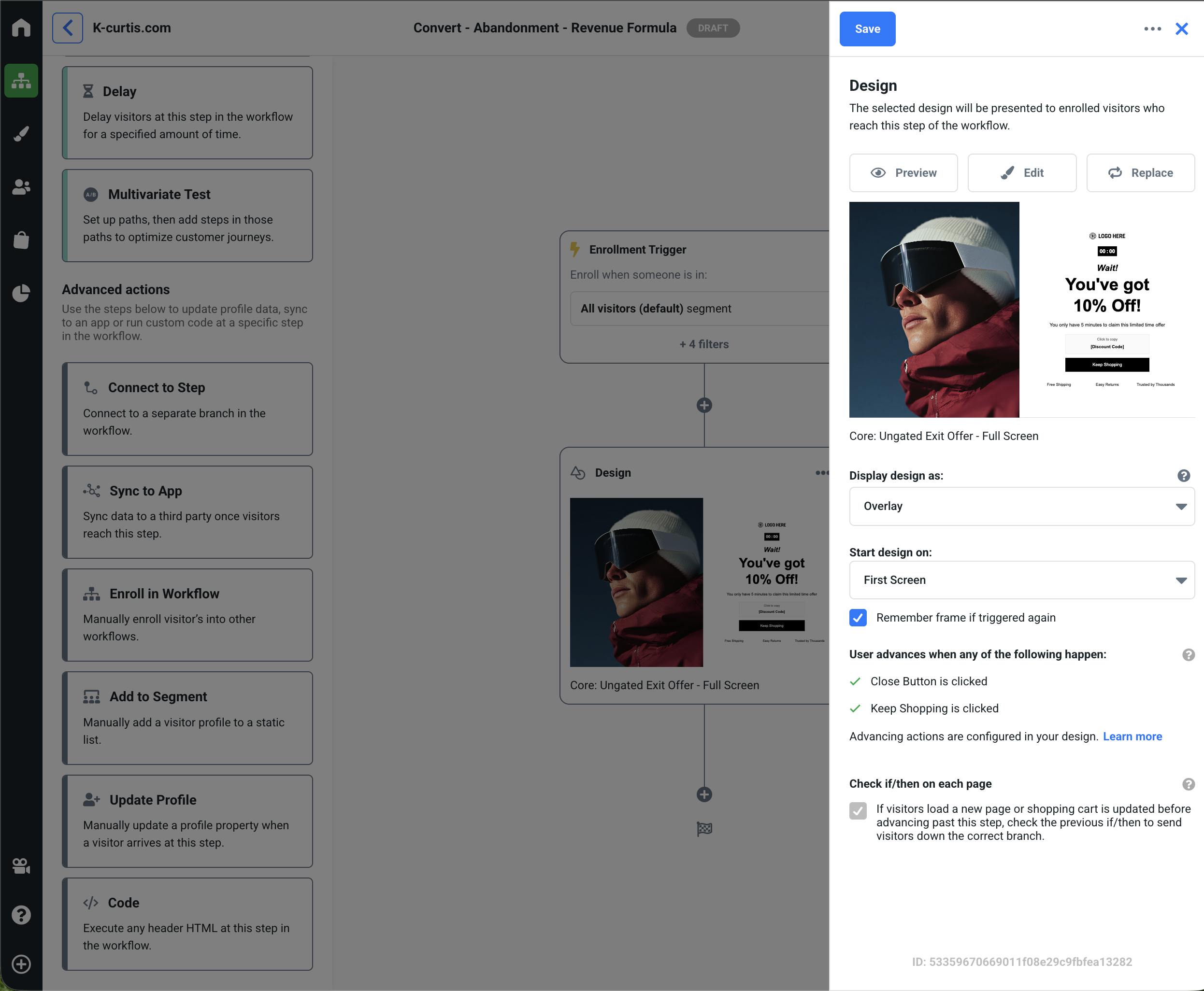The height and width of the screenshot is (991, 1204).
Task: Click help icon beside User advances heading
Action: [1188, 655]
